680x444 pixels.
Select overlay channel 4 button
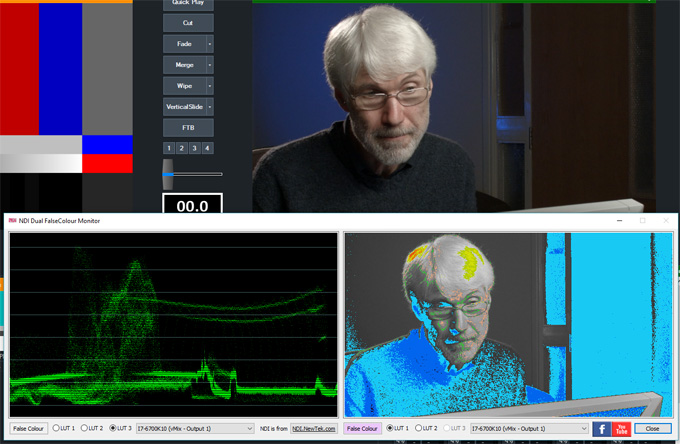(x=207, y=148)
